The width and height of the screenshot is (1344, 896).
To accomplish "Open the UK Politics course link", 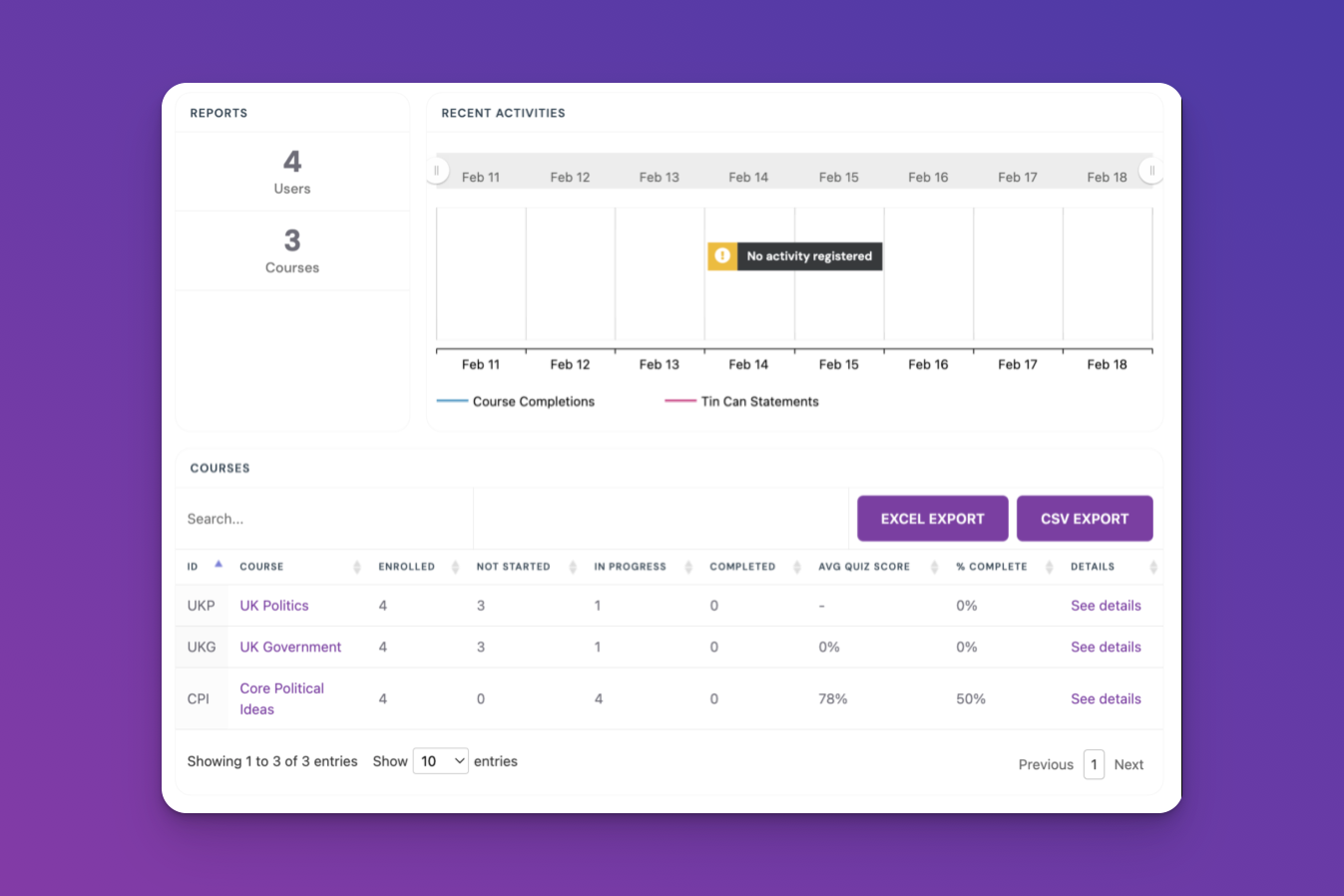I will (x=273, y=606).
